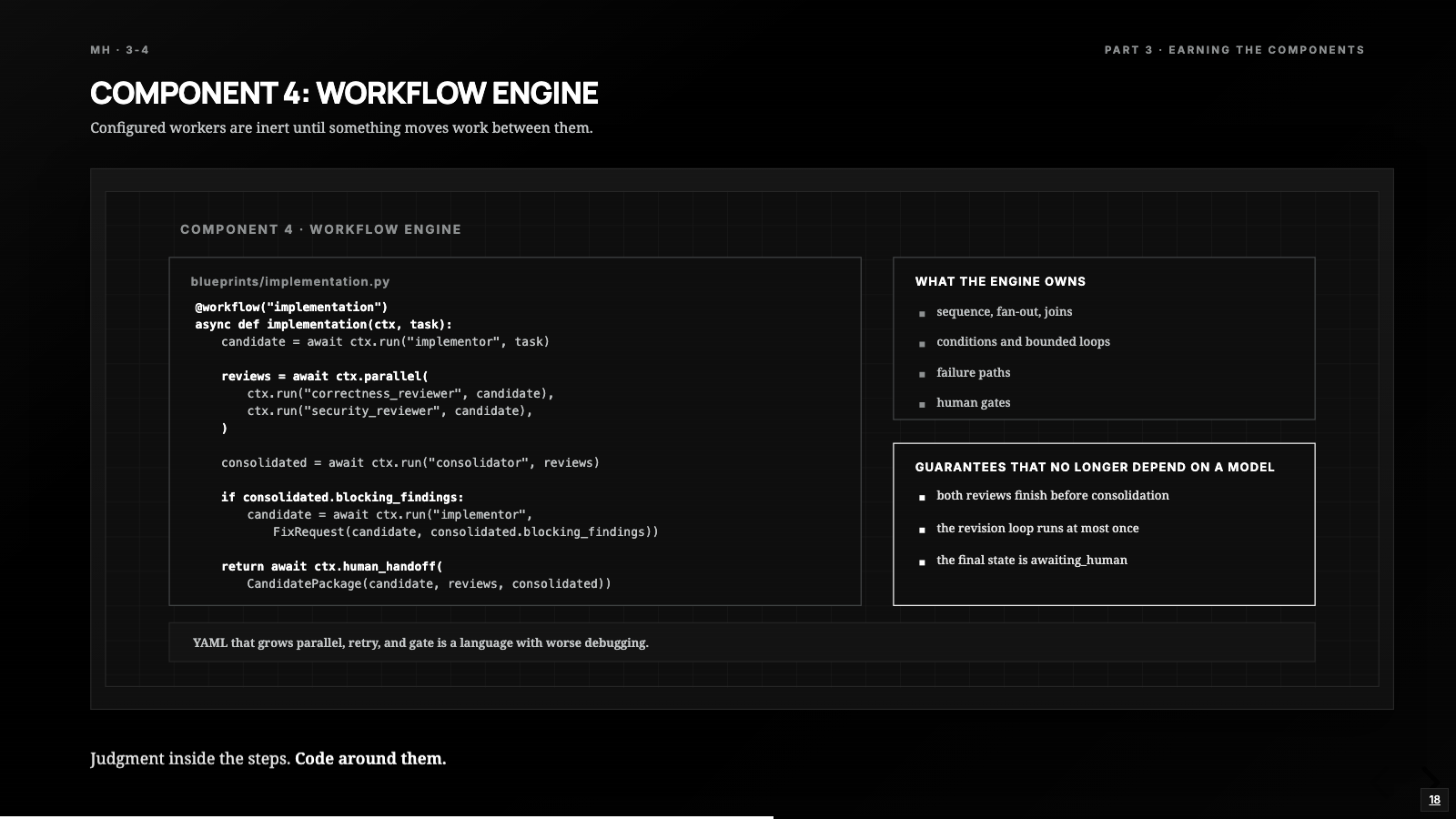Screen dimensions: 1456x819
Task: Click bullet next to 'both reviews finish before consolidation'
Action: pos(922,497)
